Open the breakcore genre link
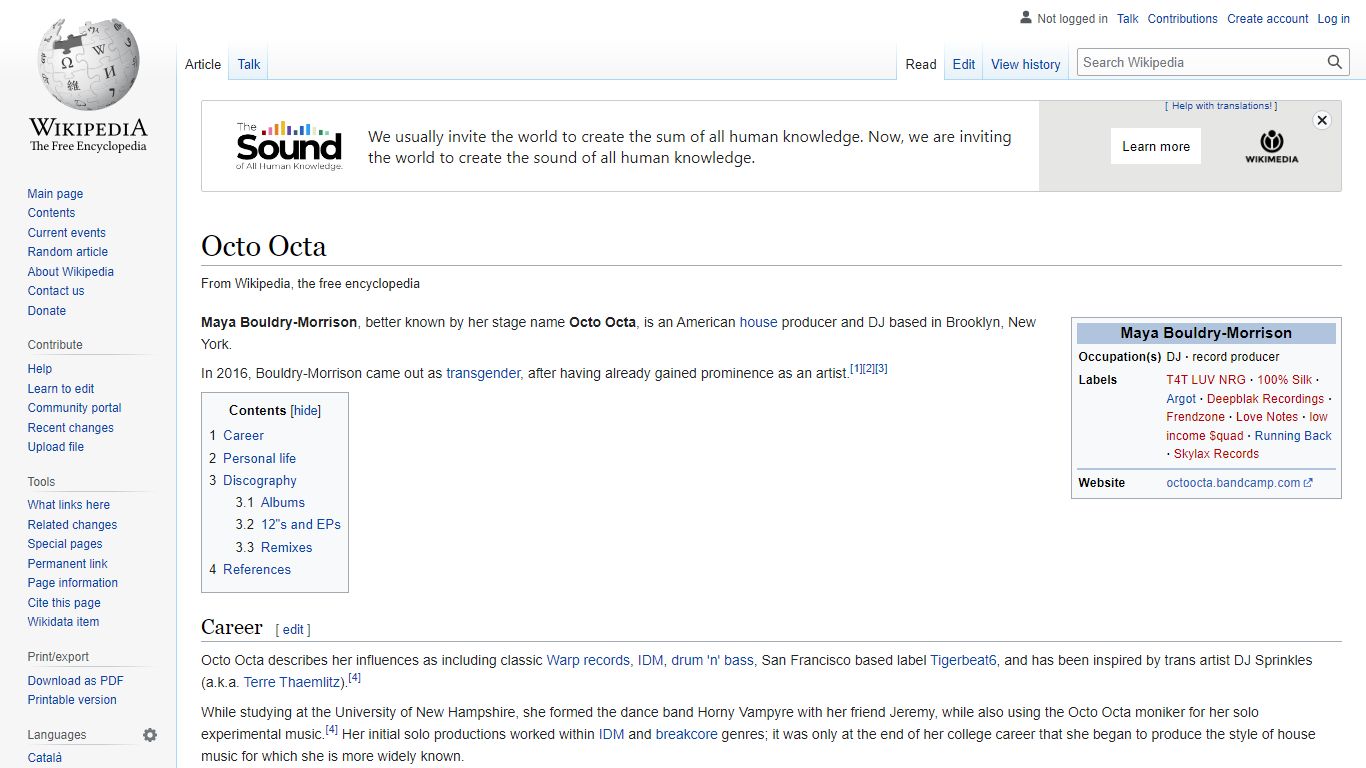This screenshot has height=768, width=1366. (x=686, y=734)
